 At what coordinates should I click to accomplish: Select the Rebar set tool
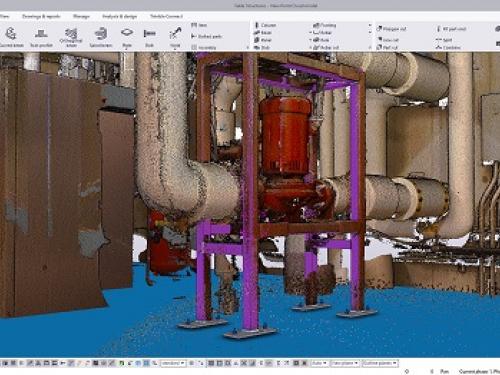point(326,48)
